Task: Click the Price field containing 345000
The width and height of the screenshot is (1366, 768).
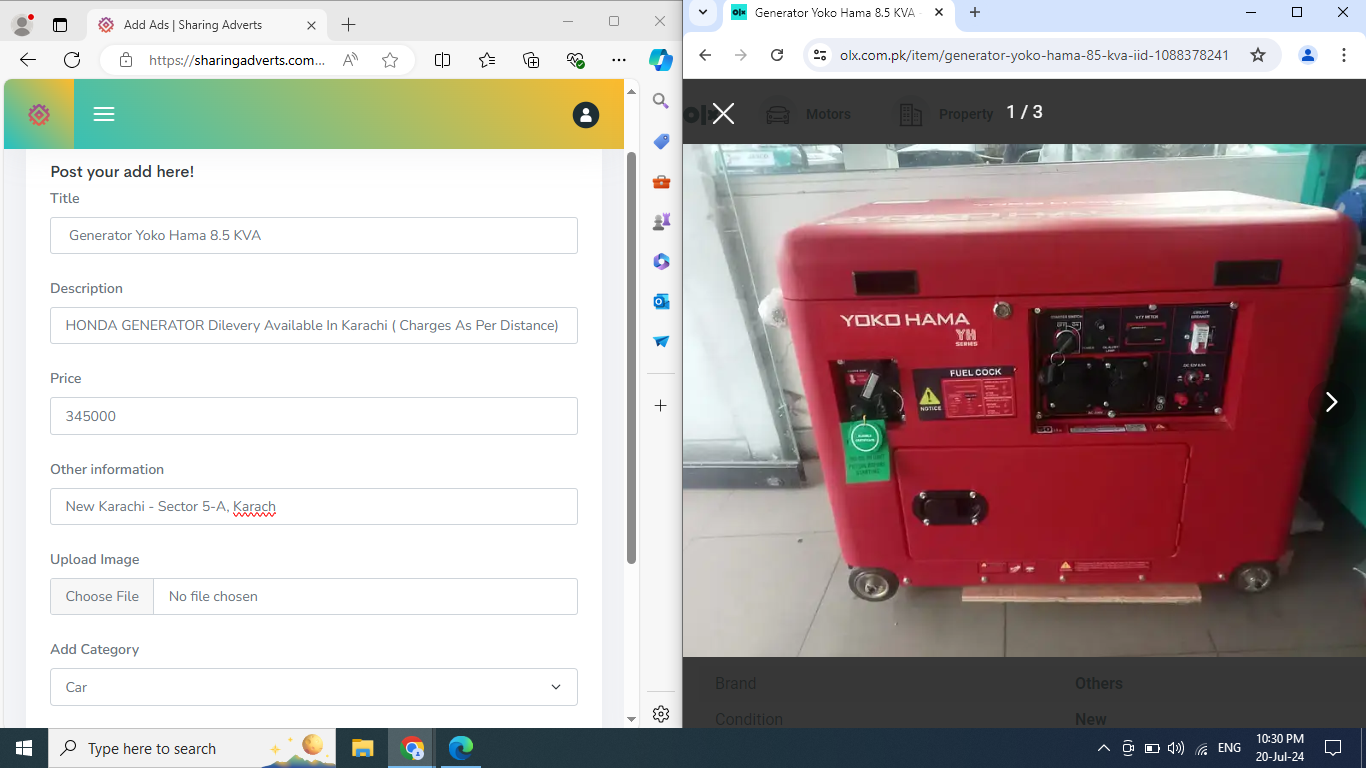Action: (314, 416)
